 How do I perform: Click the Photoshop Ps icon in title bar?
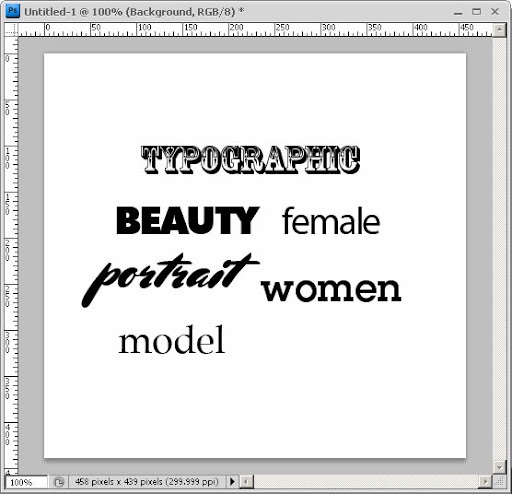(x=13, y=11)
